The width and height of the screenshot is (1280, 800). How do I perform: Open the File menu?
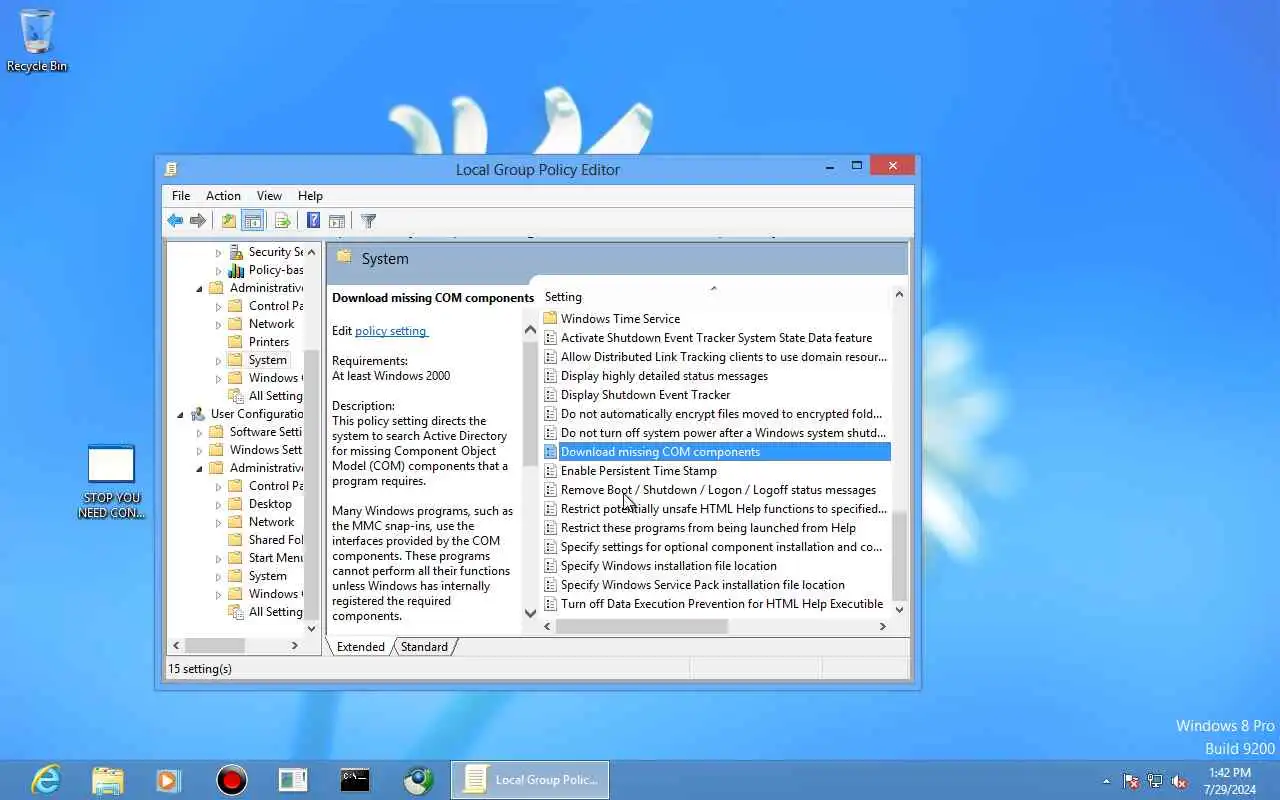(x=181, y=196)
